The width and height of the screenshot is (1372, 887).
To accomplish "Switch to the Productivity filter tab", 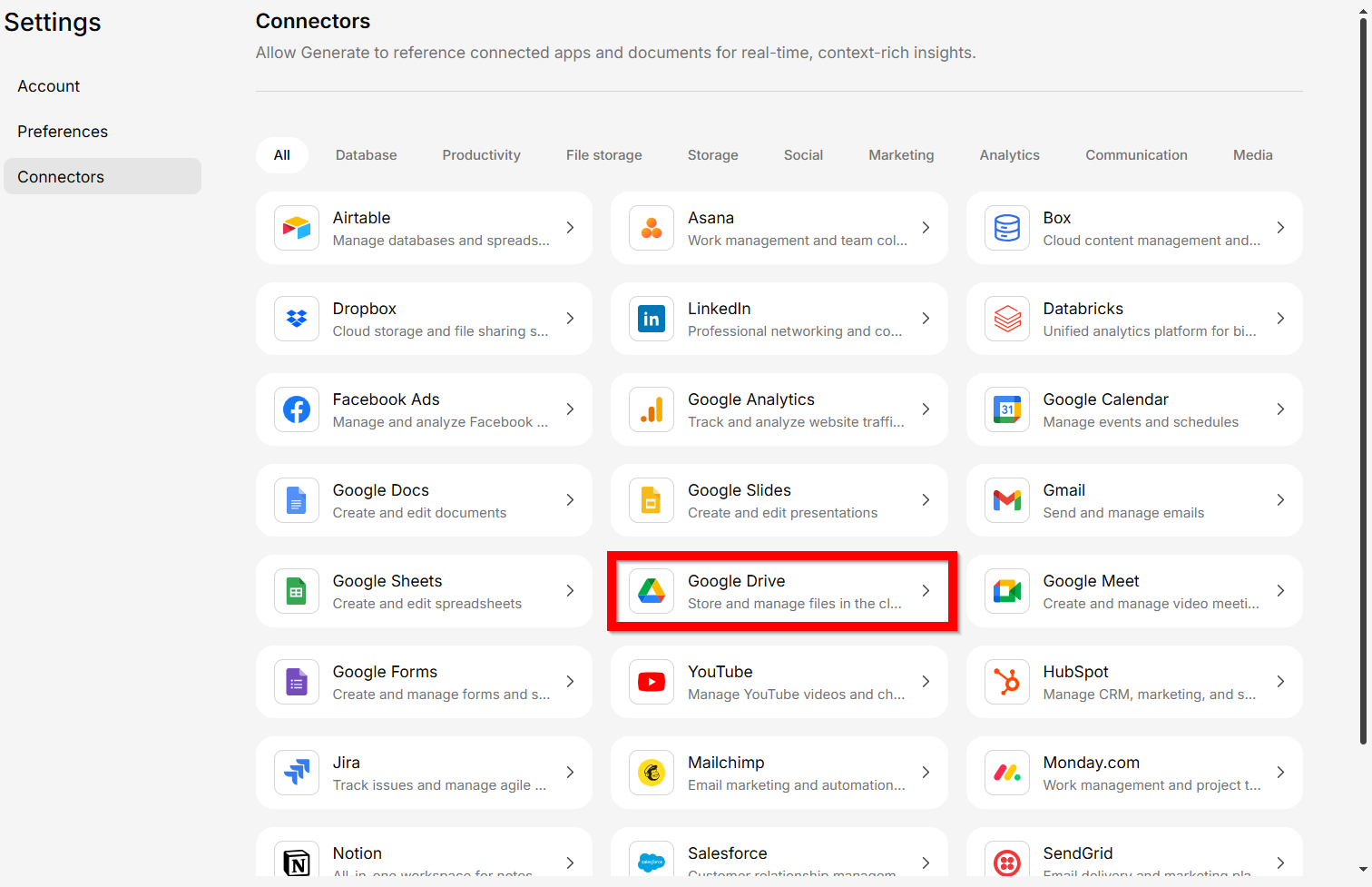I will 481,155.
